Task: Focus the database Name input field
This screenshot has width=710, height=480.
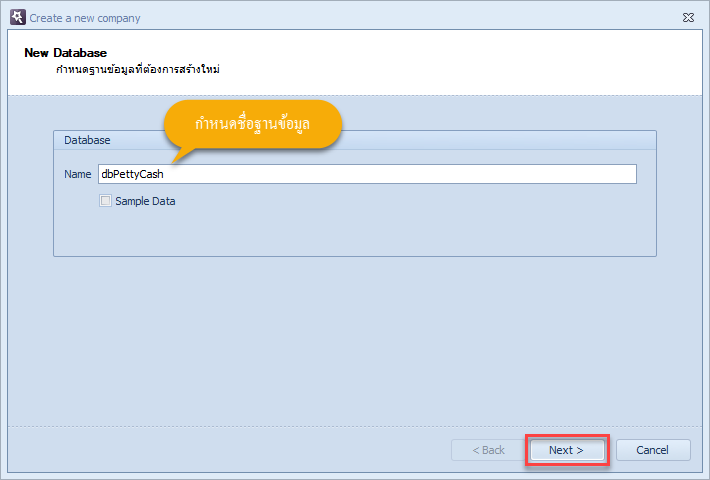Action: tap(367, 174)
